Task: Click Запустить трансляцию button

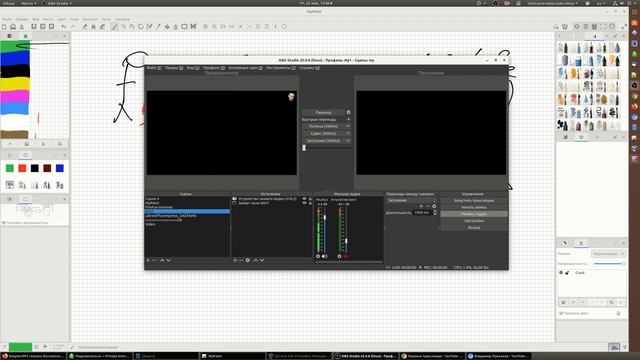Action: pos(474,201)
